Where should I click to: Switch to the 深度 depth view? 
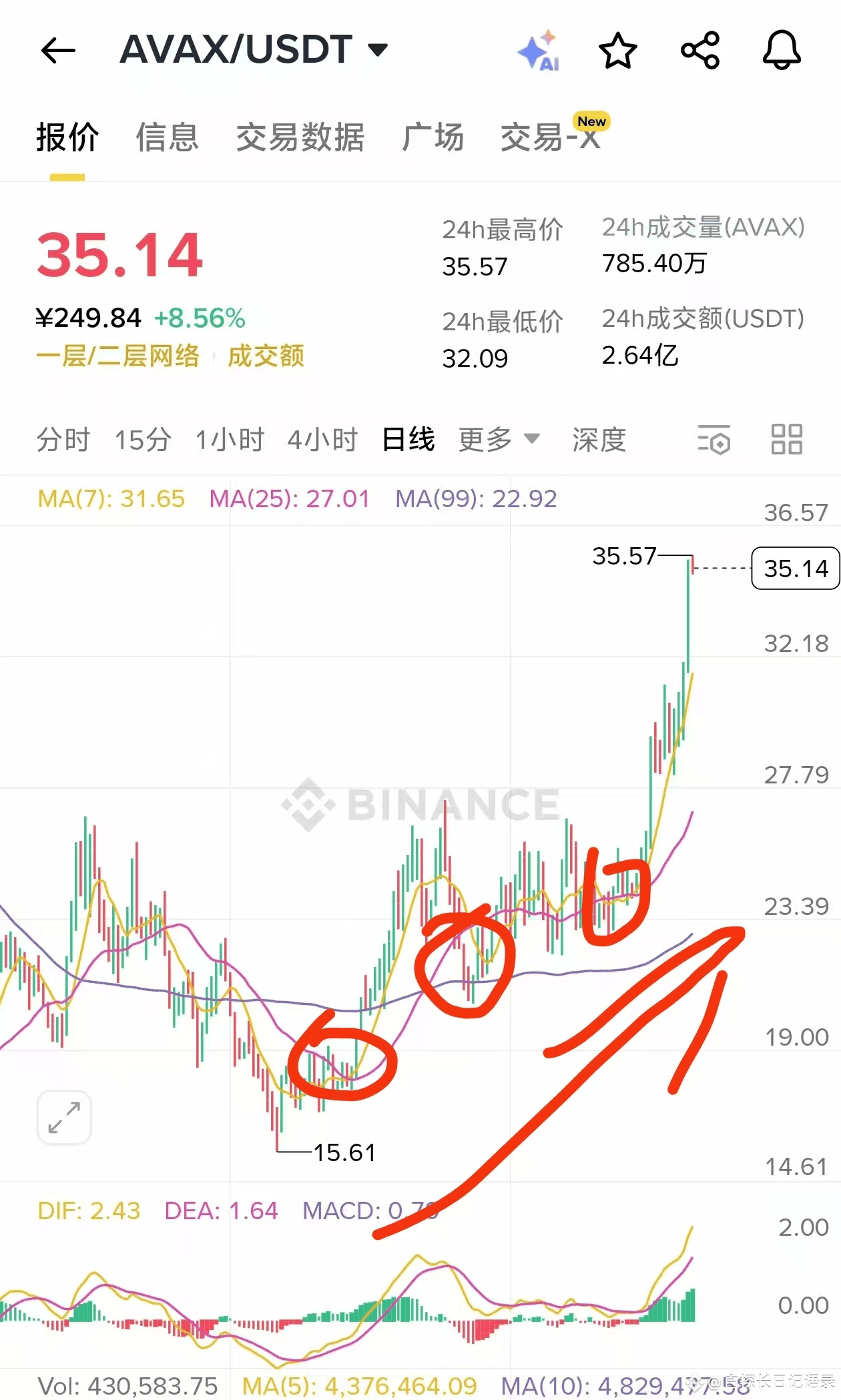tap(599, 440)
